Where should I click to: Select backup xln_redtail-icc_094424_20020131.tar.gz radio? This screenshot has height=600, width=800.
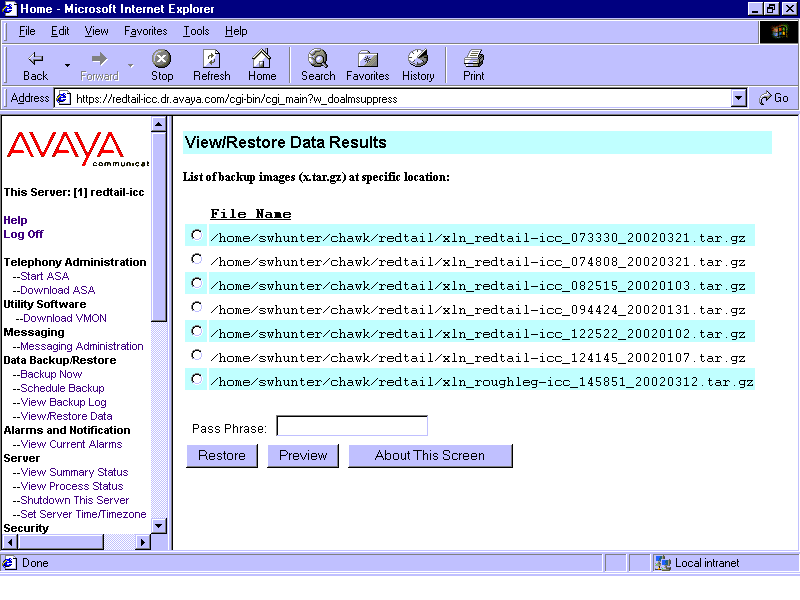pyautogui.click(x=196, y=307)
